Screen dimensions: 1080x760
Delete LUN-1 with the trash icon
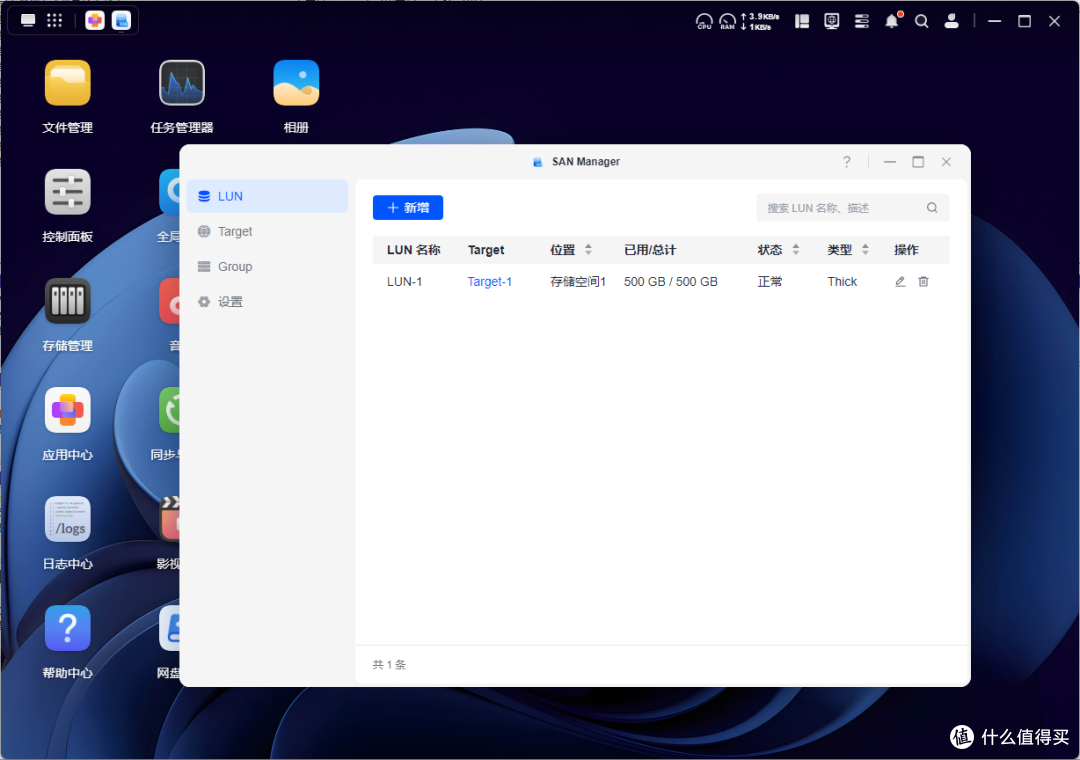[x=924, y=282]
